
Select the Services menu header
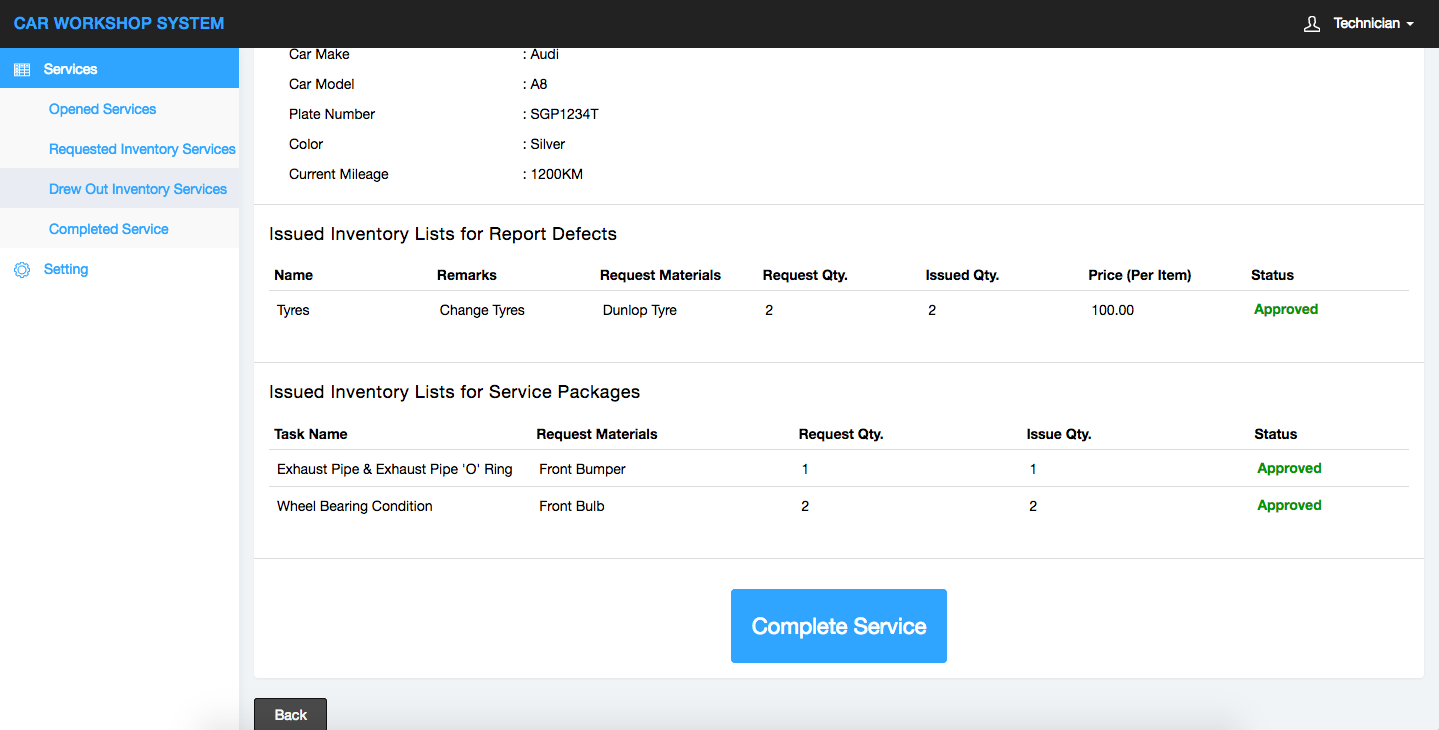click(70, 69)
